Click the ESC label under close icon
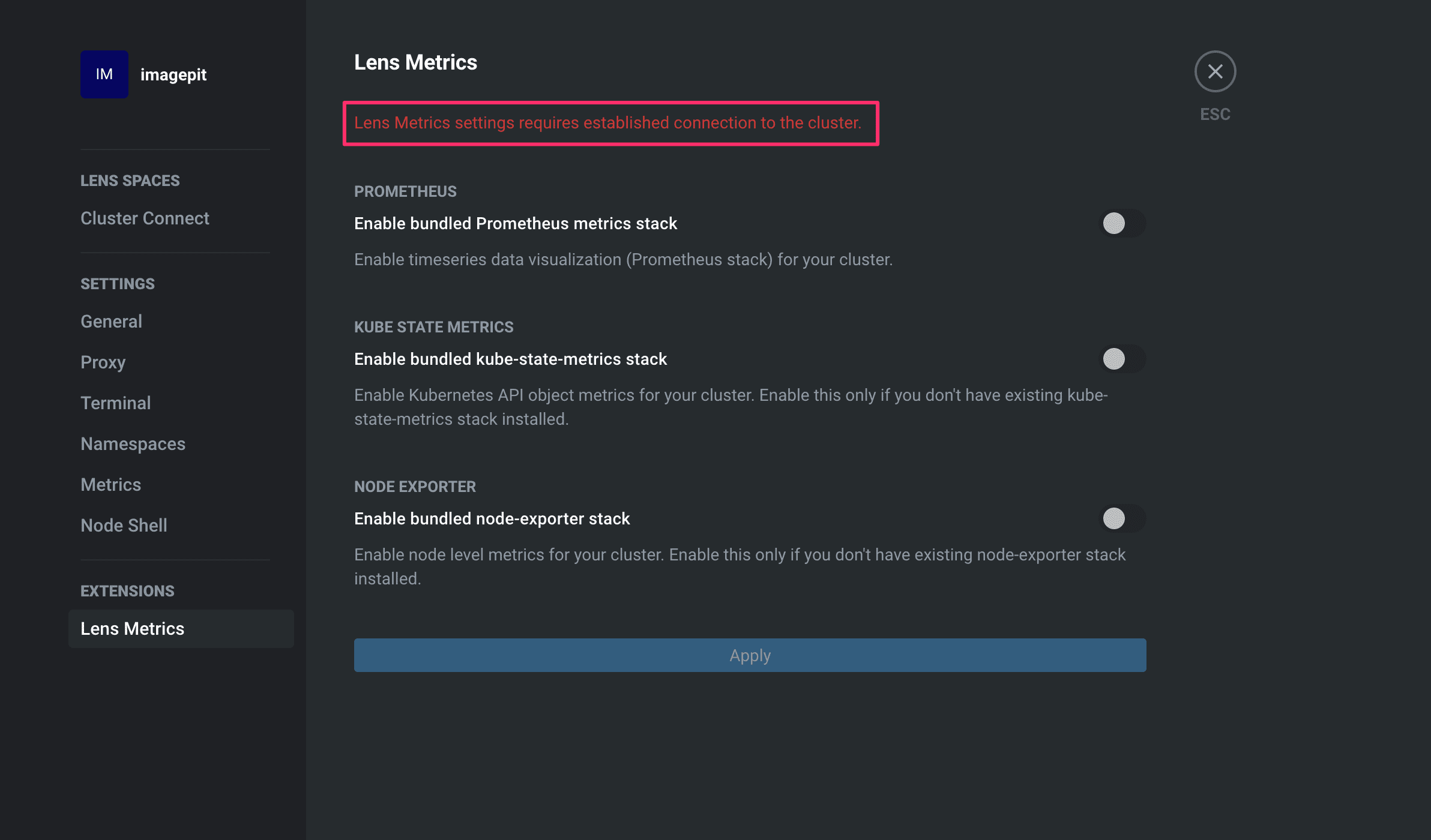 [x=1215, y=114]
